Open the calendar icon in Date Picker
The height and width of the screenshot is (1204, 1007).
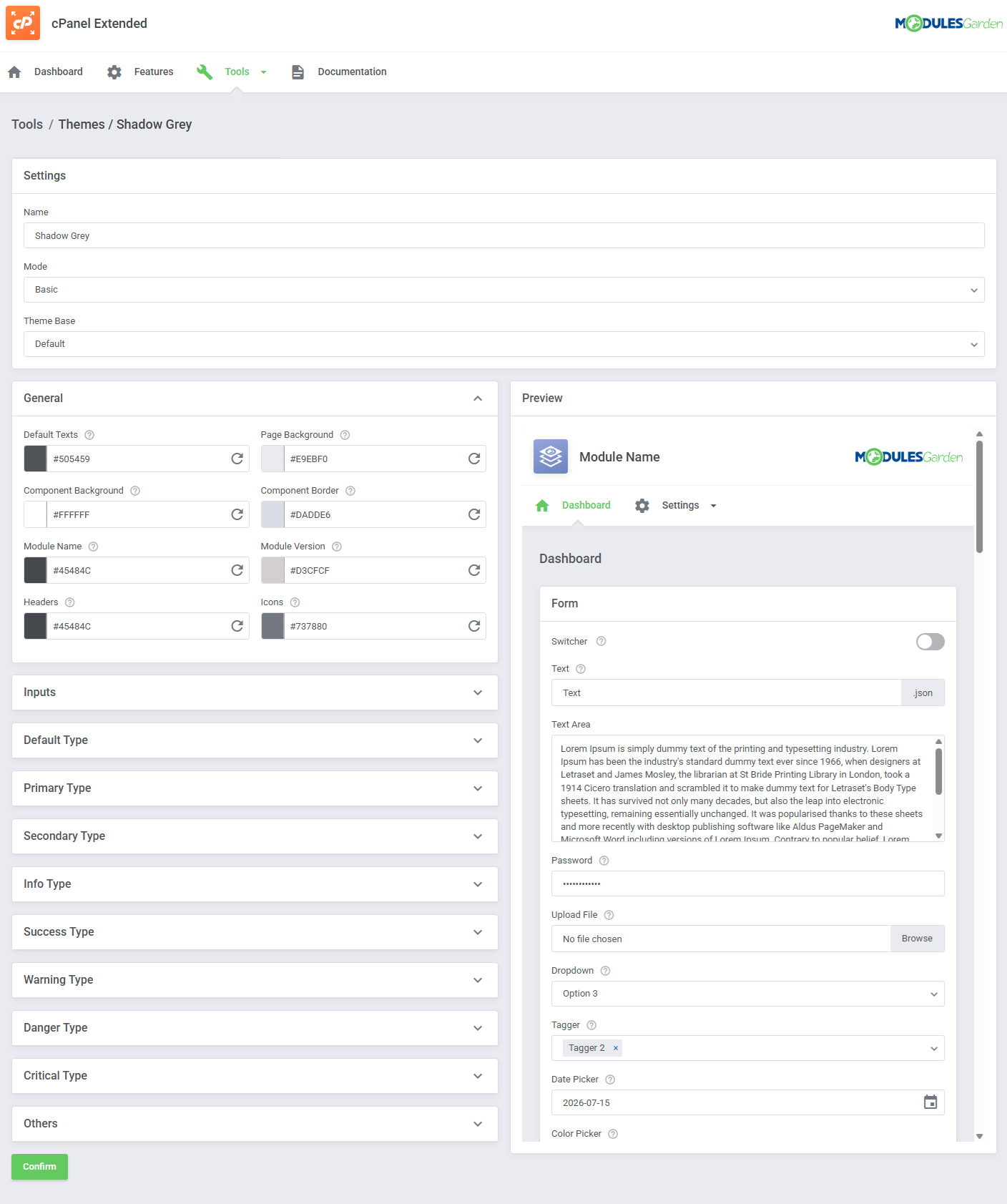coord(930,1102)
